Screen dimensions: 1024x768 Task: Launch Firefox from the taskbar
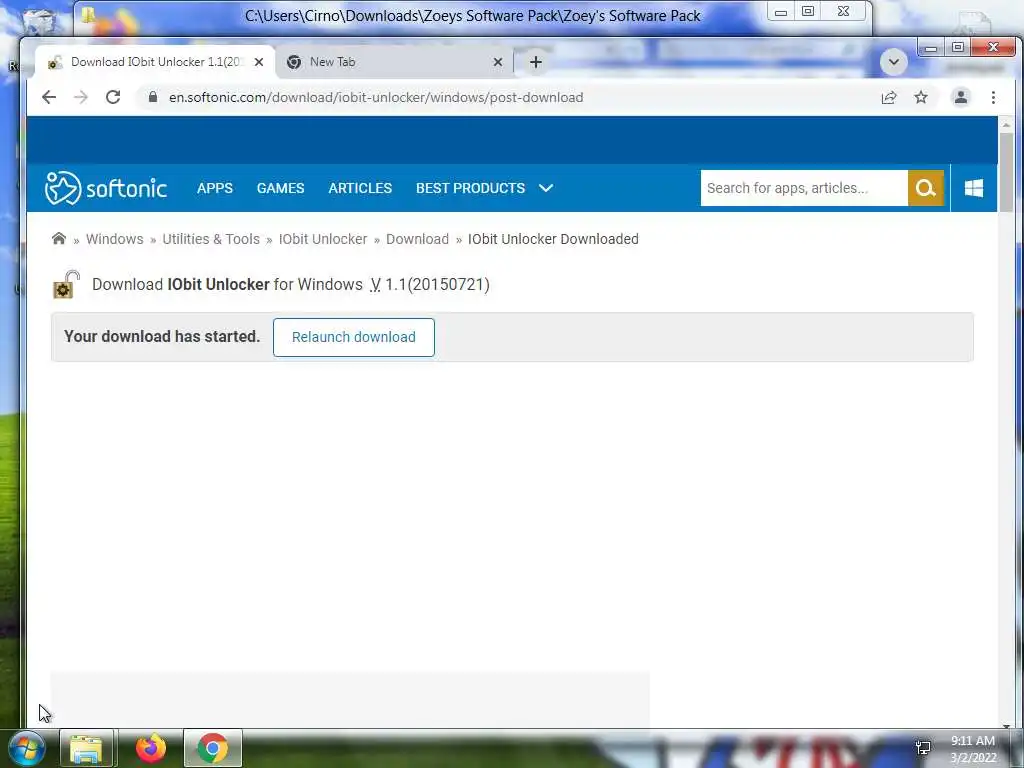(x=151, y=748)
